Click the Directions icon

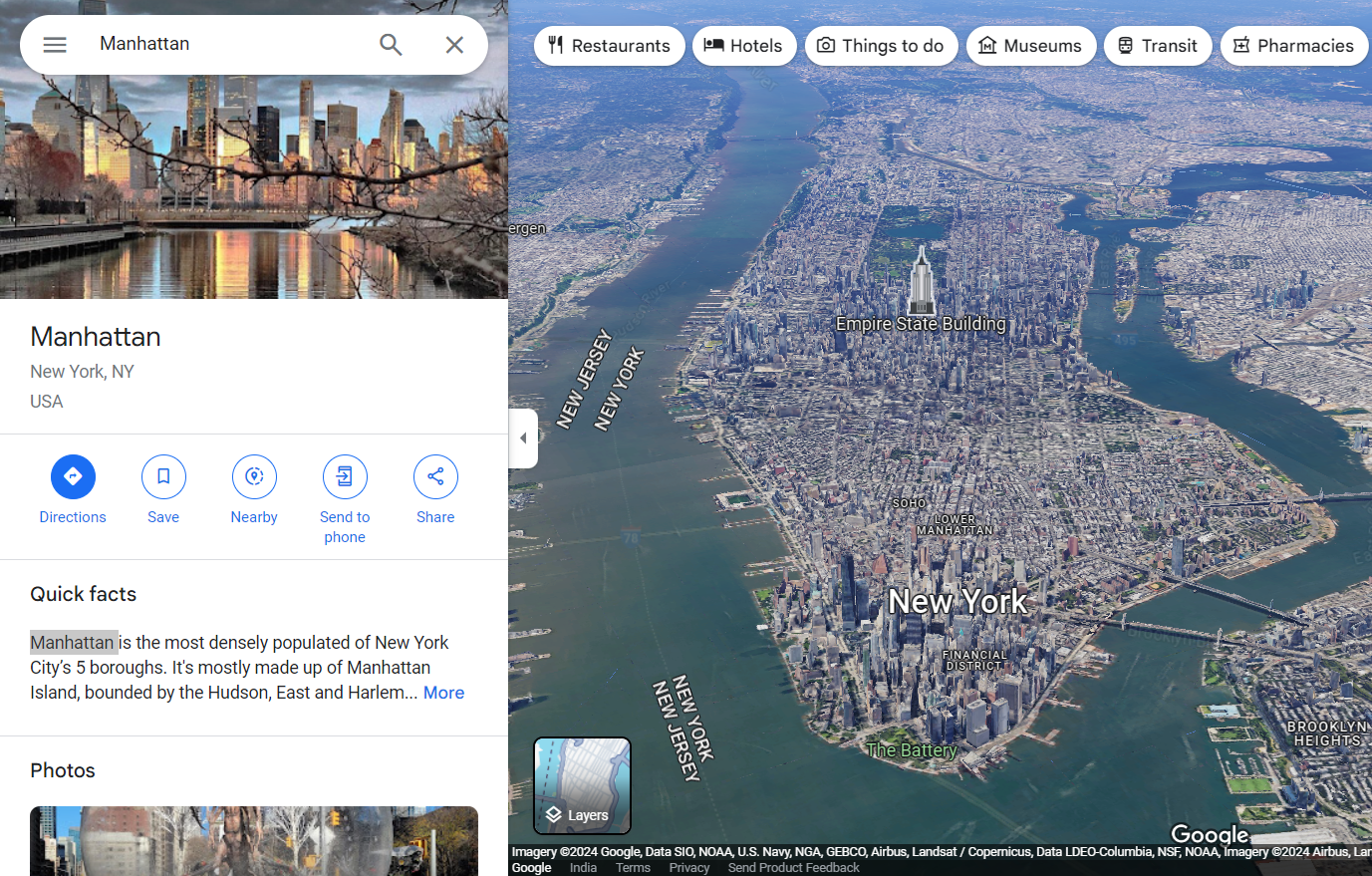point(73,476)
